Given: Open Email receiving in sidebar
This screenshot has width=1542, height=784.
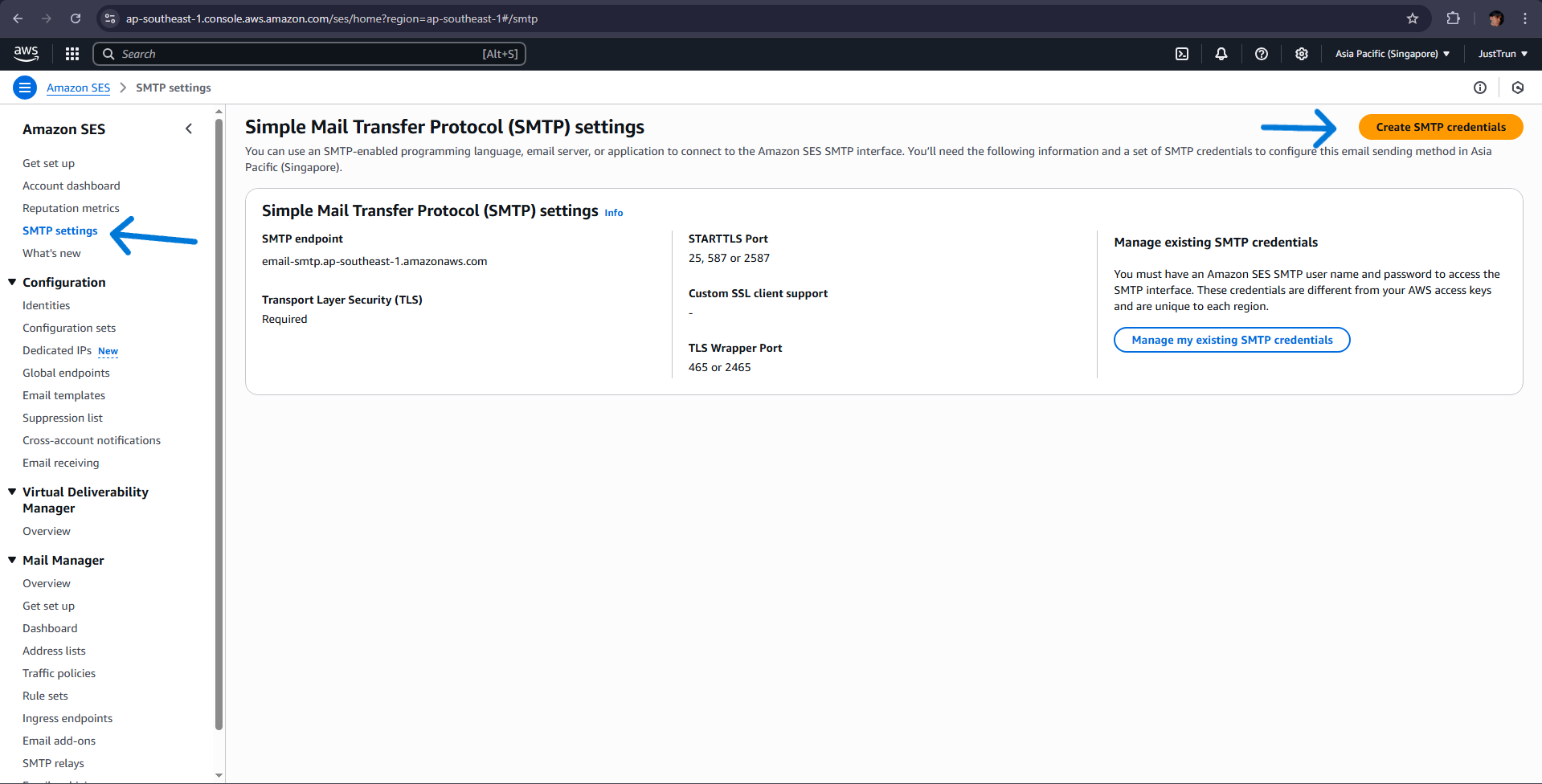Looking at the screenshot, I should coord(61,463).
